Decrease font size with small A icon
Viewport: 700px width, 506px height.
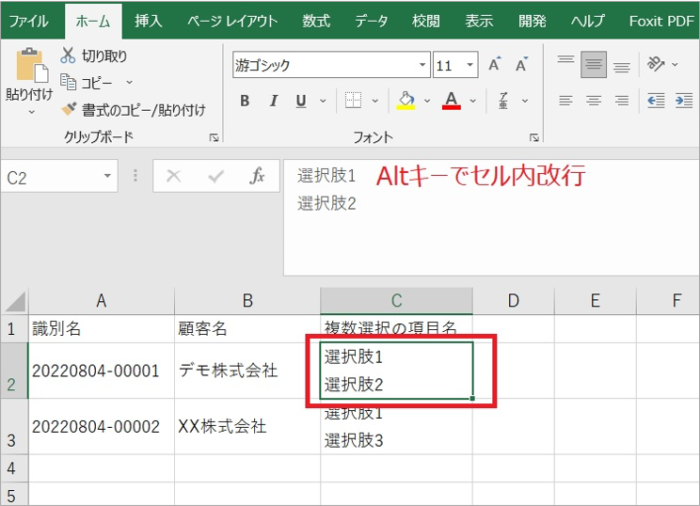(521, 65)
